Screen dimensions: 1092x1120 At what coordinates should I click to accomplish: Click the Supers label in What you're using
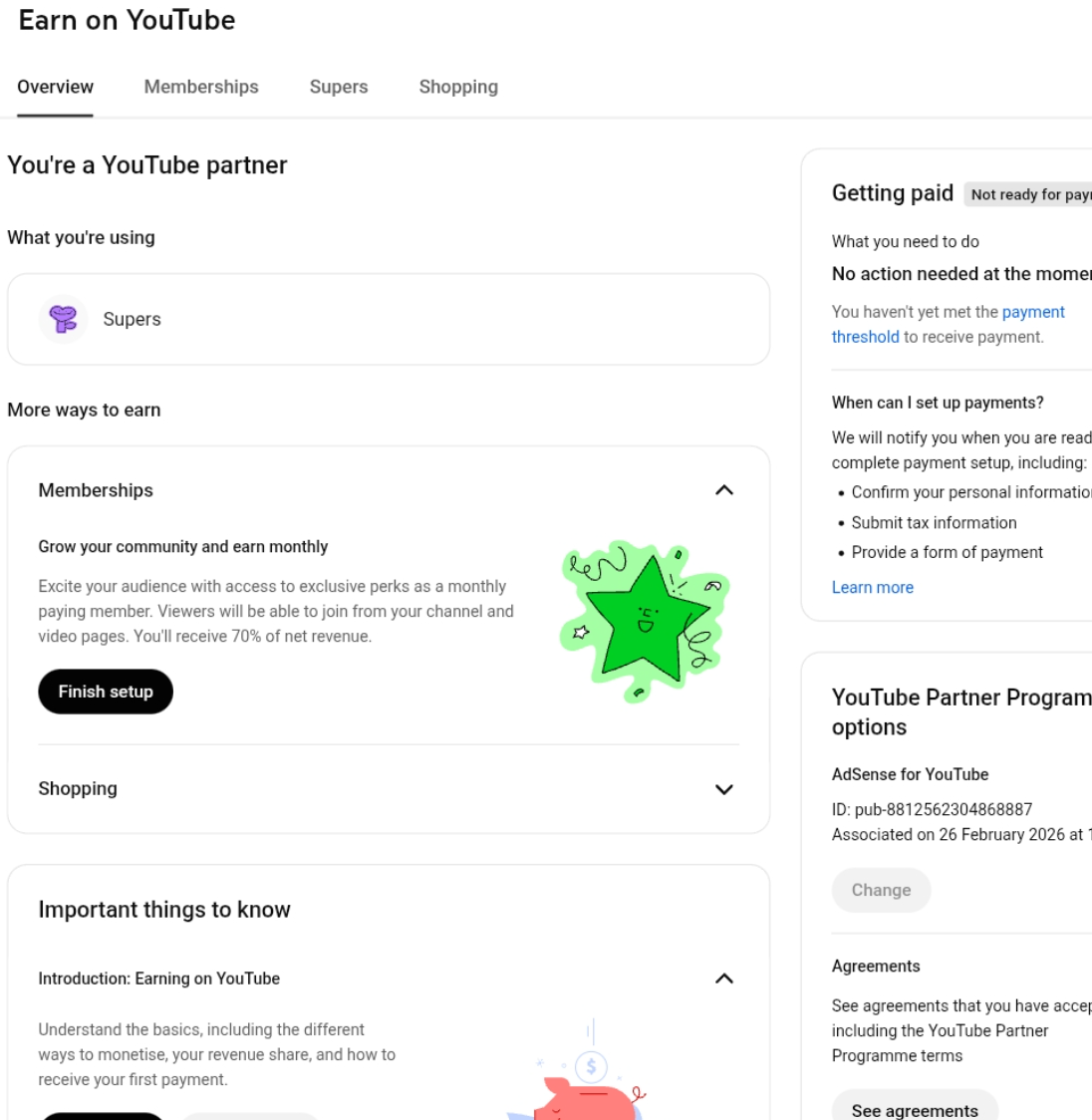(x=132, y=319)
